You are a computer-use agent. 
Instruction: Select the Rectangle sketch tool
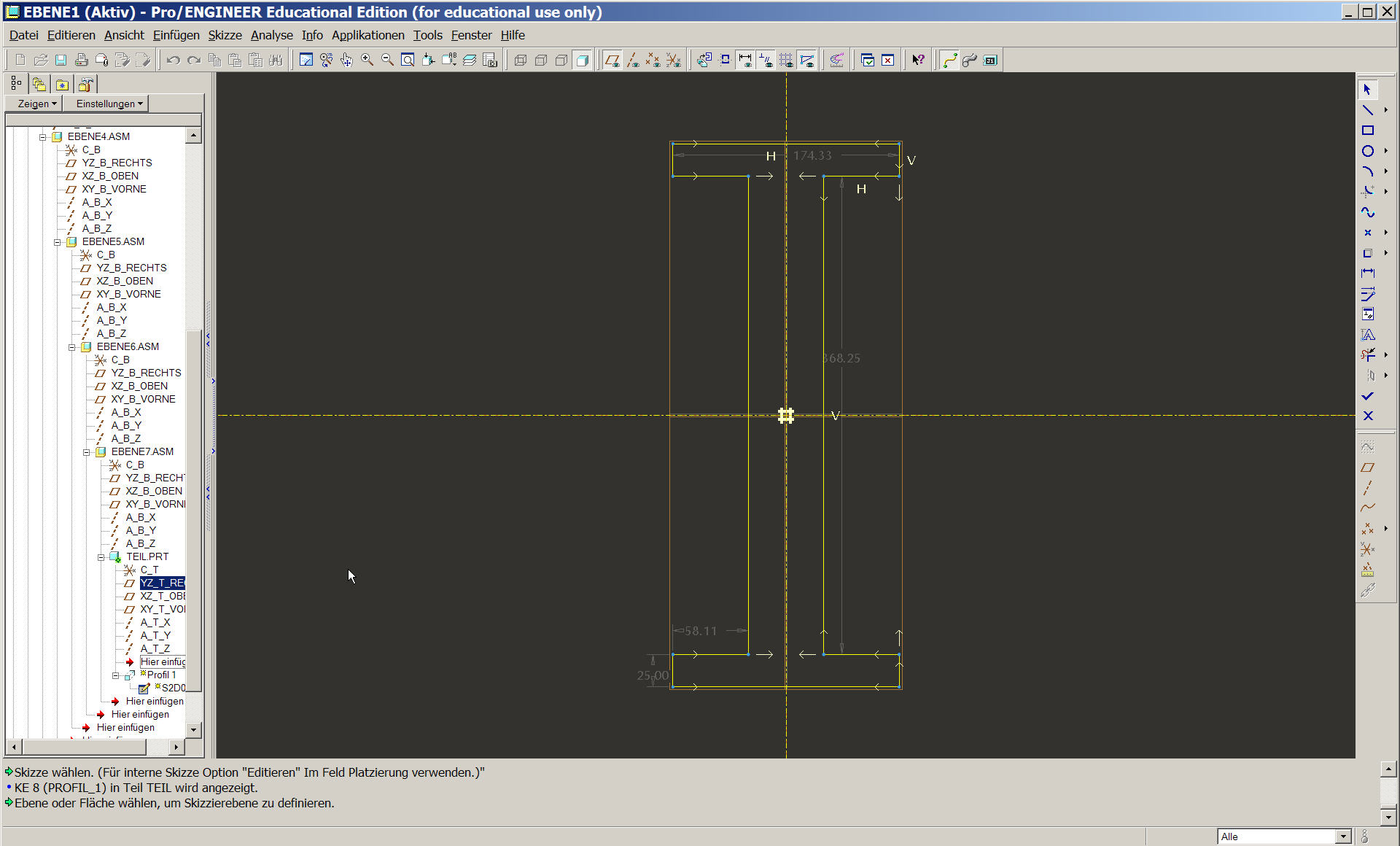click(1368, 131)
